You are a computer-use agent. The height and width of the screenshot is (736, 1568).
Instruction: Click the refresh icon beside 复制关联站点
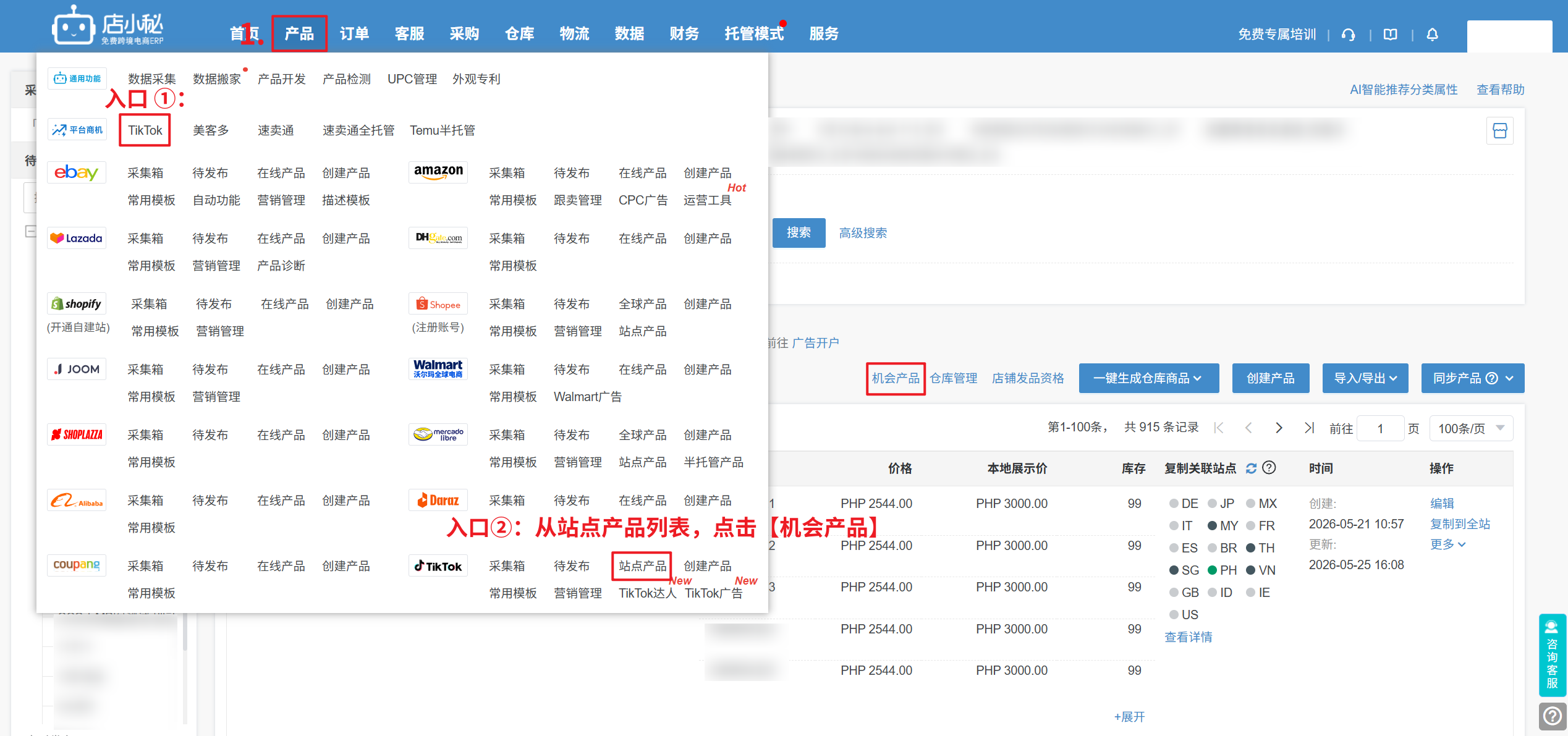[x=1251, y=468]
